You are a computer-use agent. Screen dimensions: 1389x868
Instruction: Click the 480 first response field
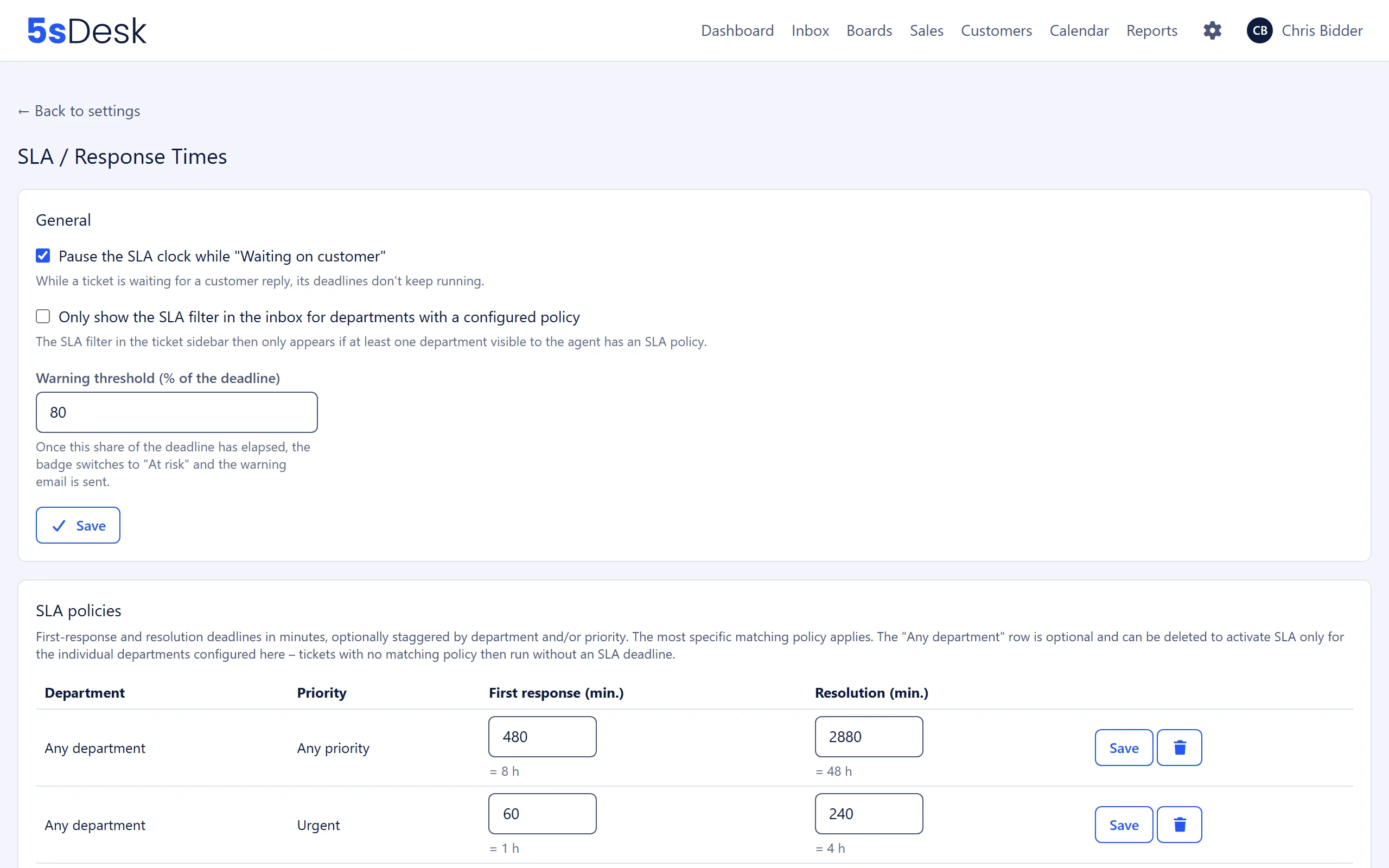tap(543, 737)
